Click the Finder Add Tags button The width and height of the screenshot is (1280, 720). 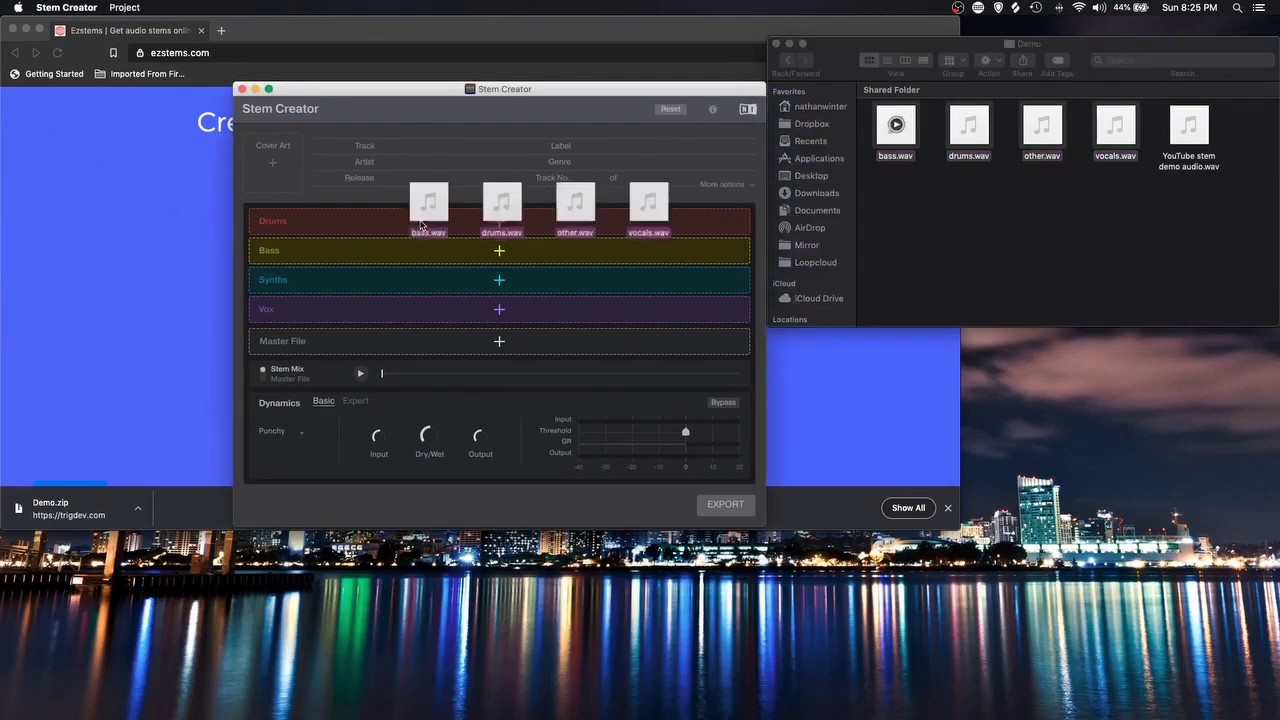pos(1057,60)
